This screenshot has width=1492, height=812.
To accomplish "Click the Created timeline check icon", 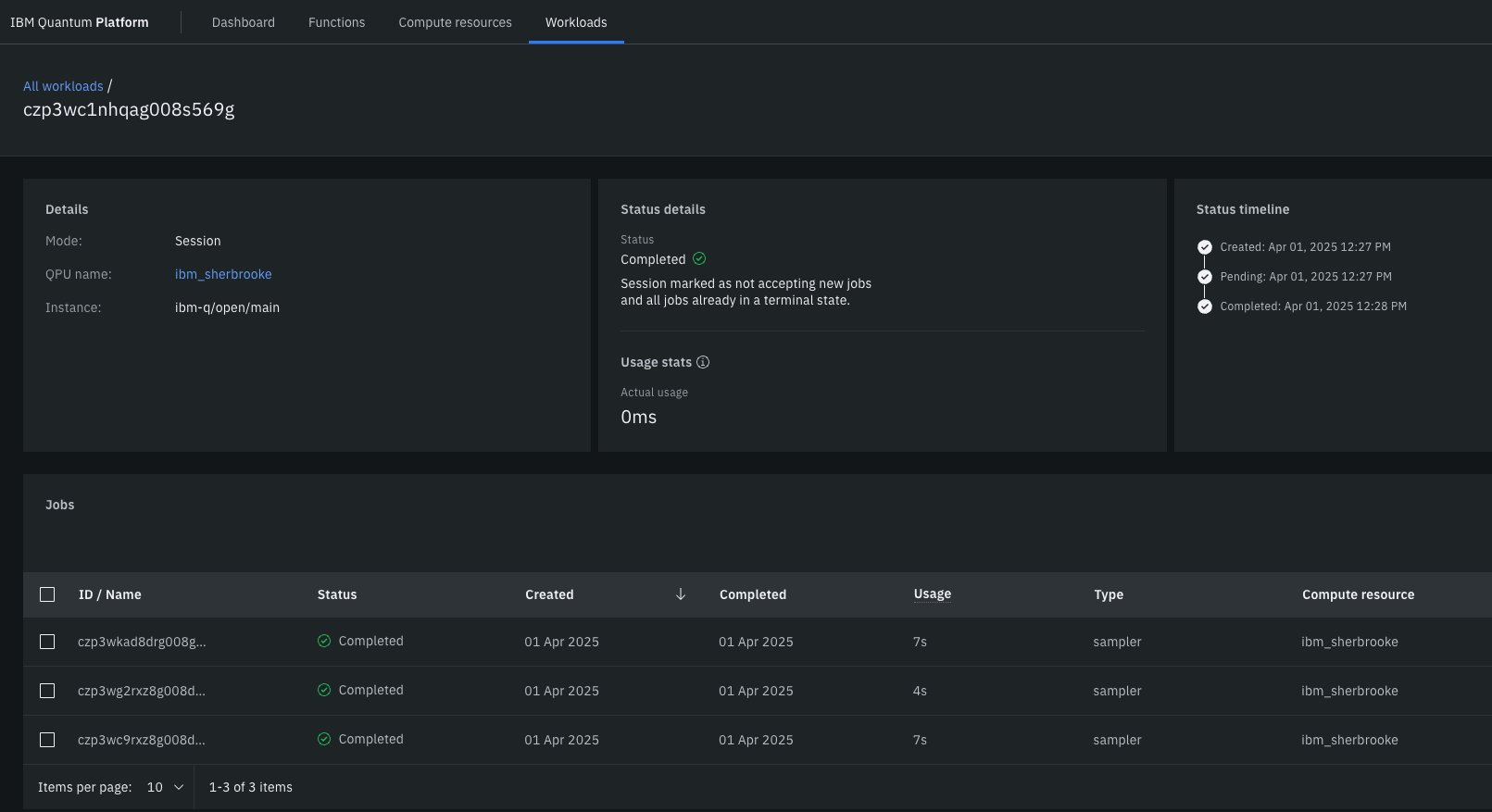I will coord(1204,247).
